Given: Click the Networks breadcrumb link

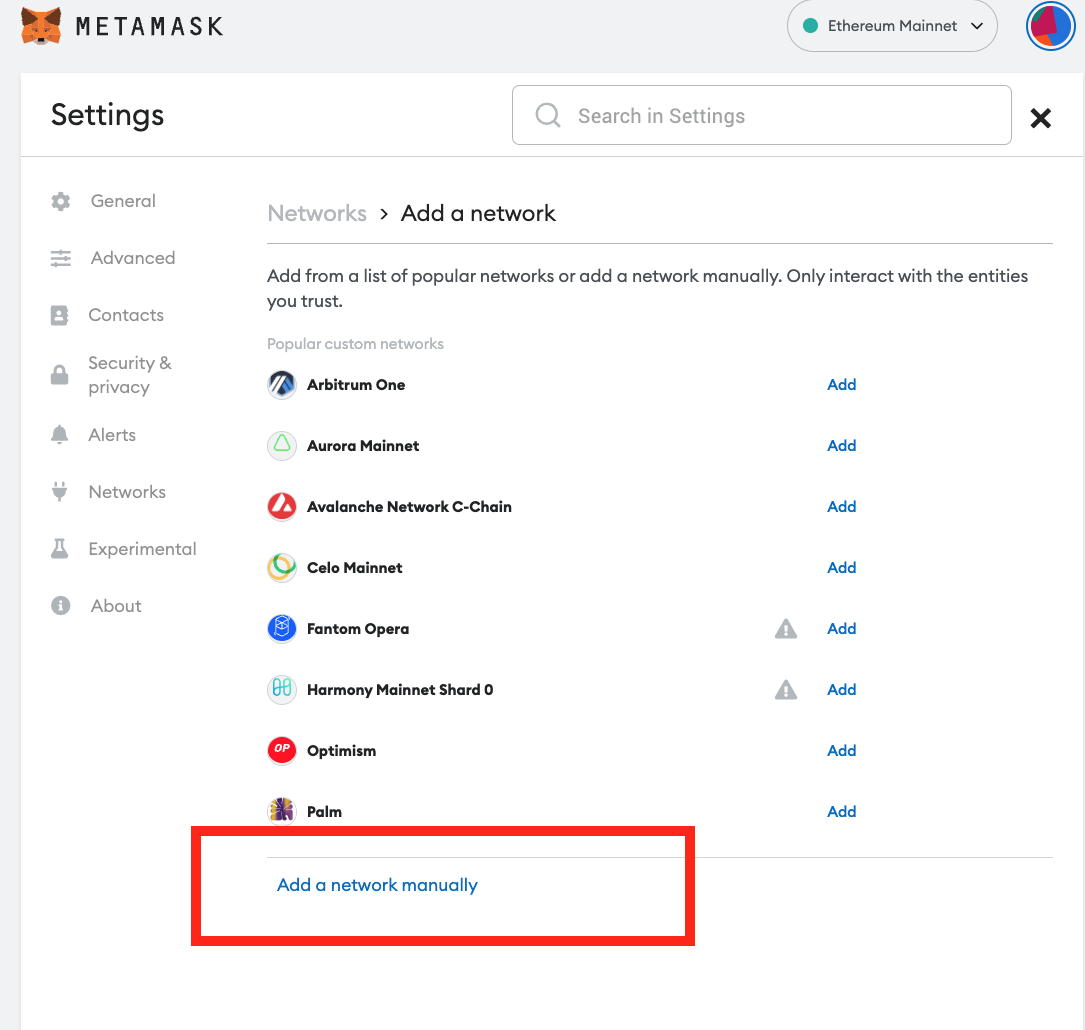Looking at the screenshot, I should [x=317, y=213].
